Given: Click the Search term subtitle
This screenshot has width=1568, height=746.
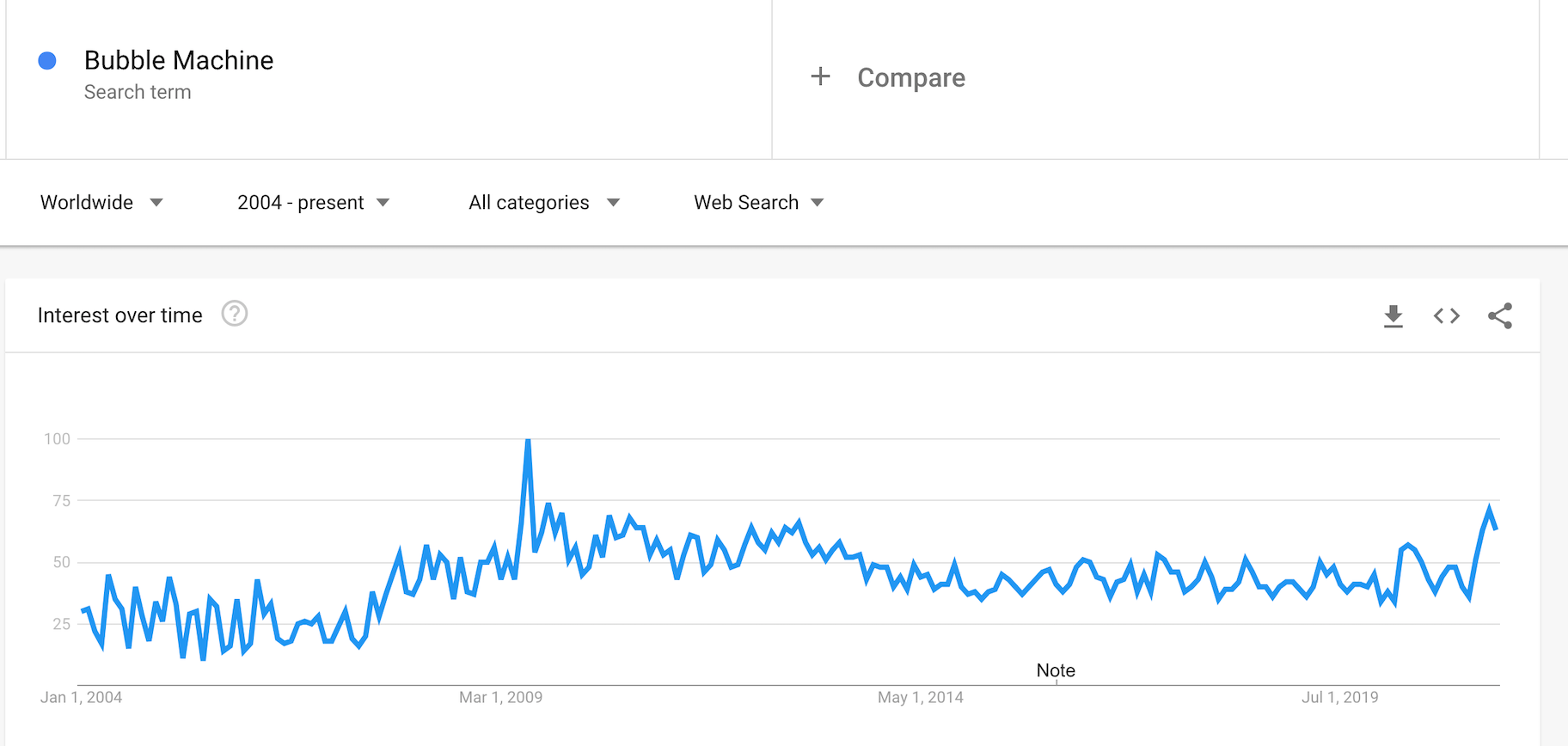Looking at the screenshot, I should point(138,92).
